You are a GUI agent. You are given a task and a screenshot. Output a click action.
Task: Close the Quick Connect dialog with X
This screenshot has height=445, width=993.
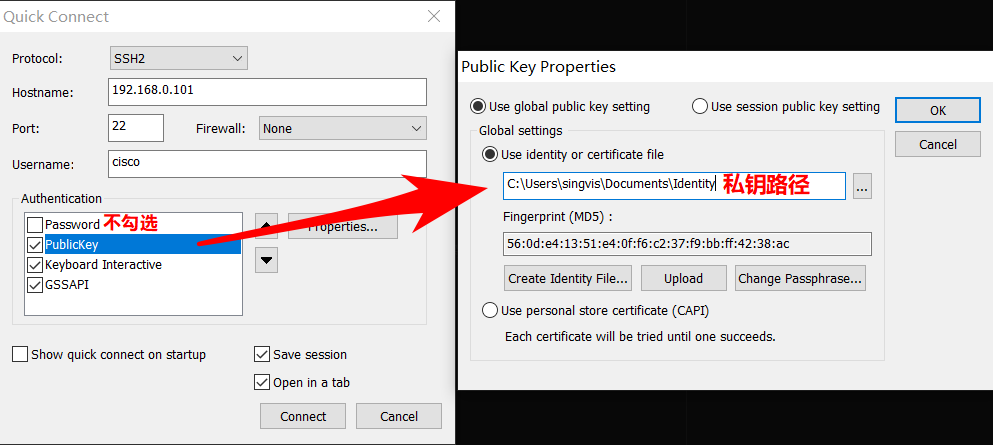point(433,16)
